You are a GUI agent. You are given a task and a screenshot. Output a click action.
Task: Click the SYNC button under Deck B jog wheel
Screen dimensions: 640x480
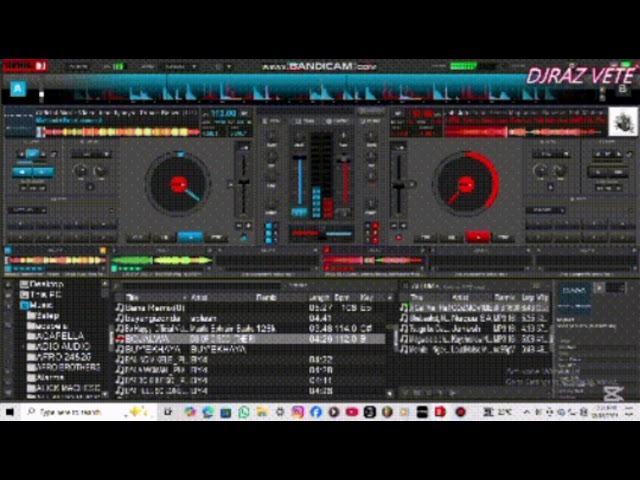coord(504,237)
